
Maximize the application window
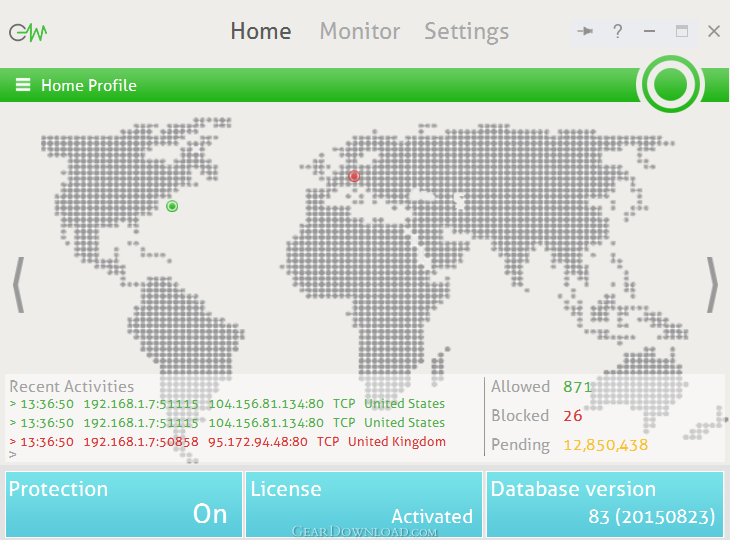(x=682, y=32)
